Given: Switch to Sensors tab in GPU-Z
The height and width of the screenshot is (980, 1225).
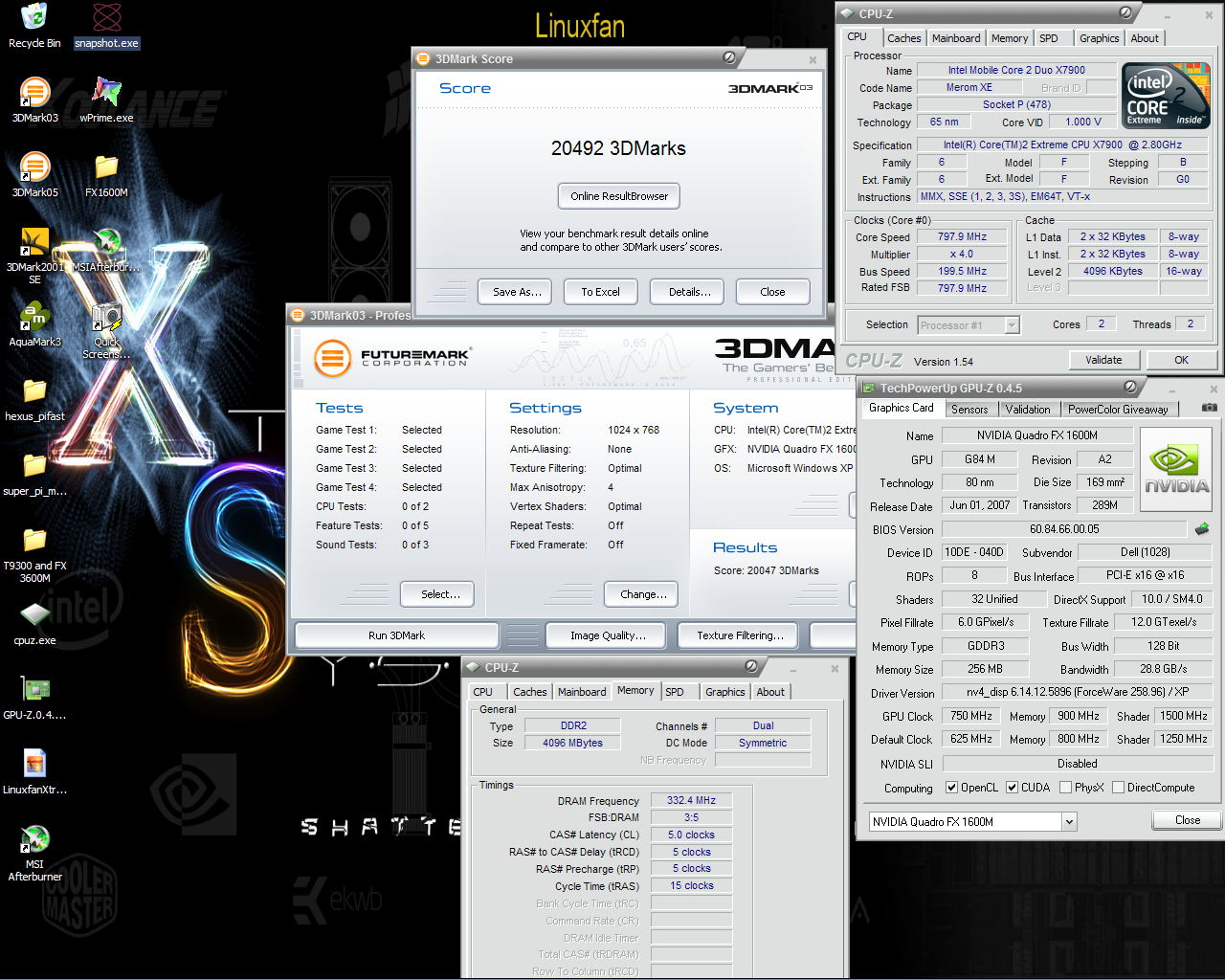Looking at the screenshot, I should [969, 409].
